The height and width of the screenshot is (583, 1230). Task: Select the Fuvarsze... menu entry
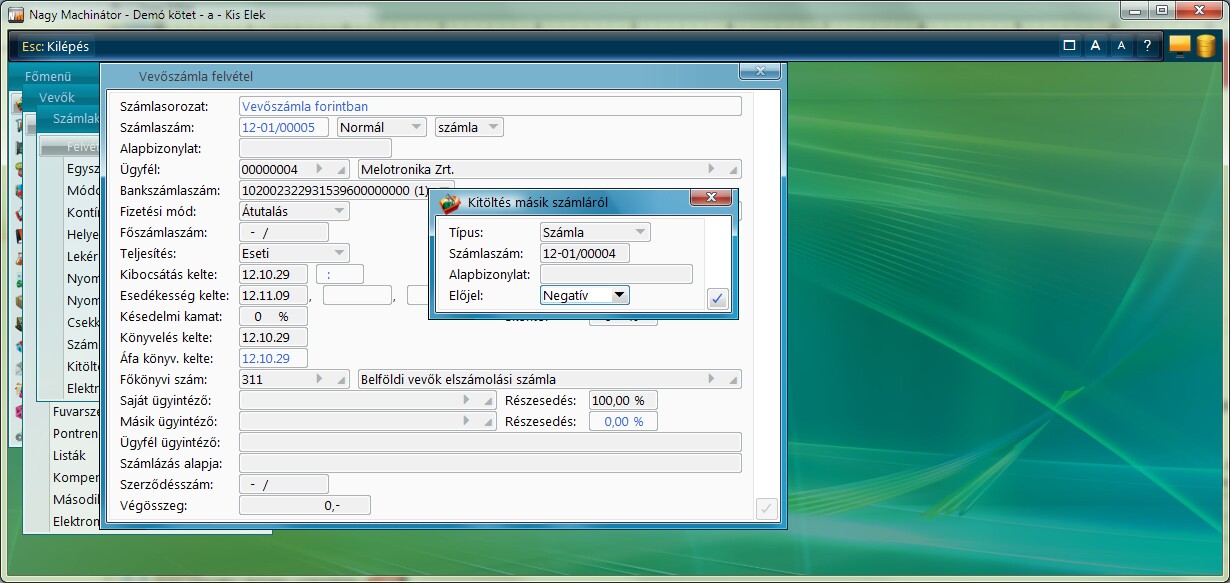pyautogui.click(x=76, y=411)
